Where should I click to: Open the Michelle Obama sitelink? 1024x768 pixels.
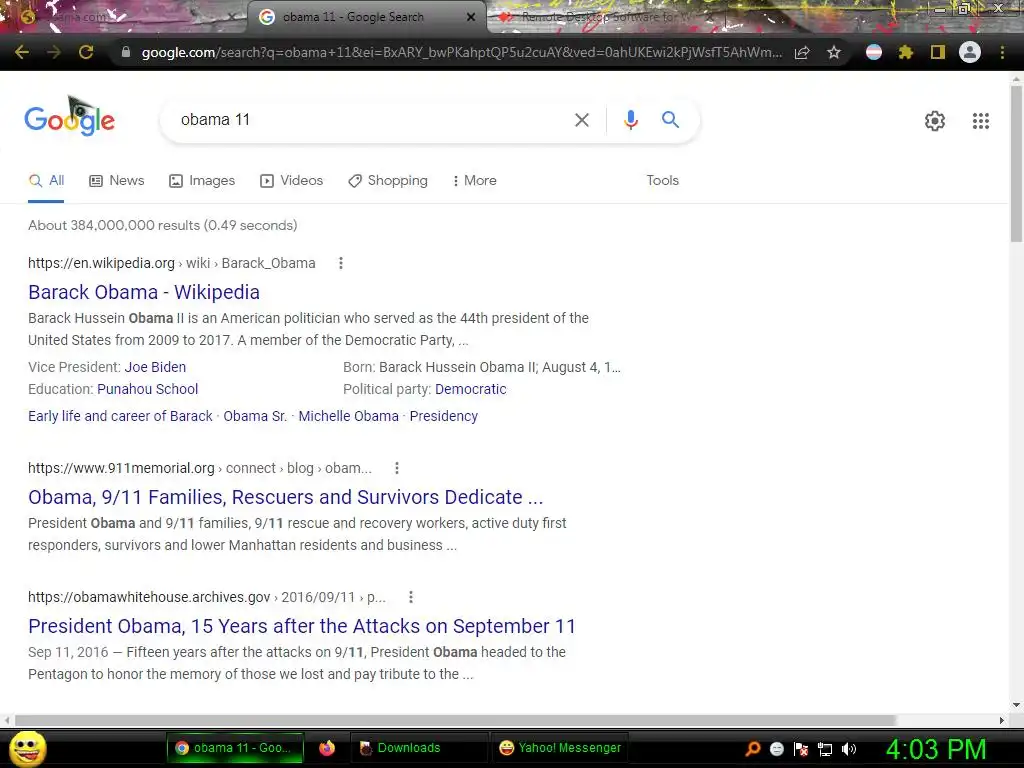[349, 416]
